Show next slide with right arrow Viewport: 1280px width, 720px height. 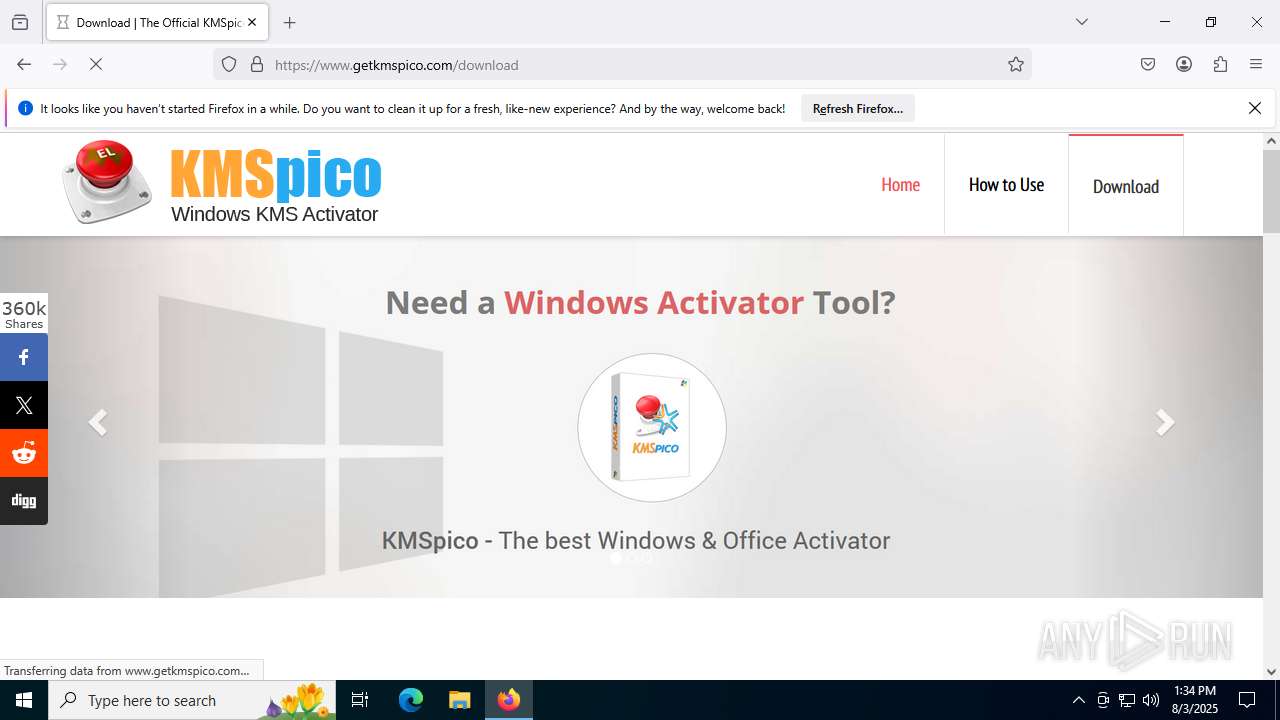click(1165, 422)
